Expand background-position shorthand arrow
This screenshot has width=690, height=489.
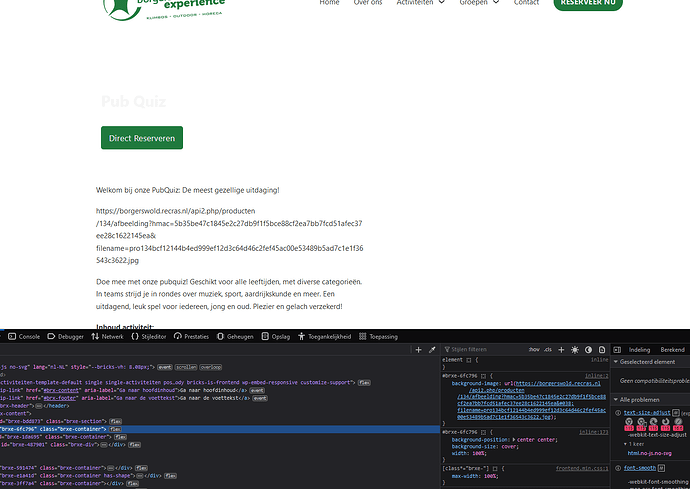514,440
